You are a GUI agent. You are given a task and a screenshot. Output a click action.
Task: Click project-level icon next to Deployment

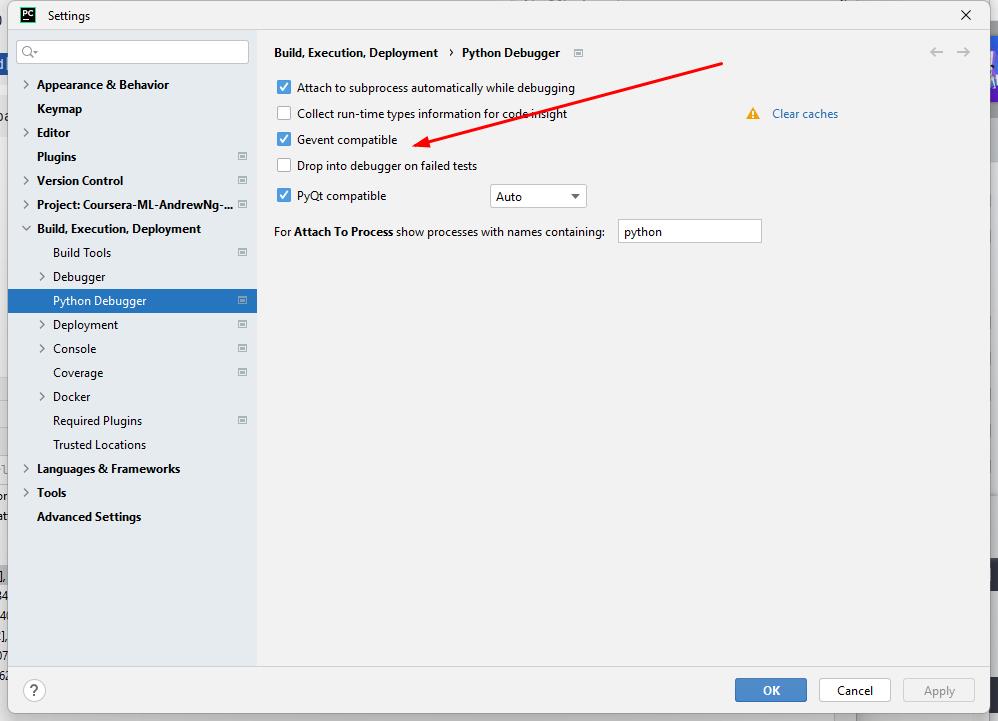[242, 324]
